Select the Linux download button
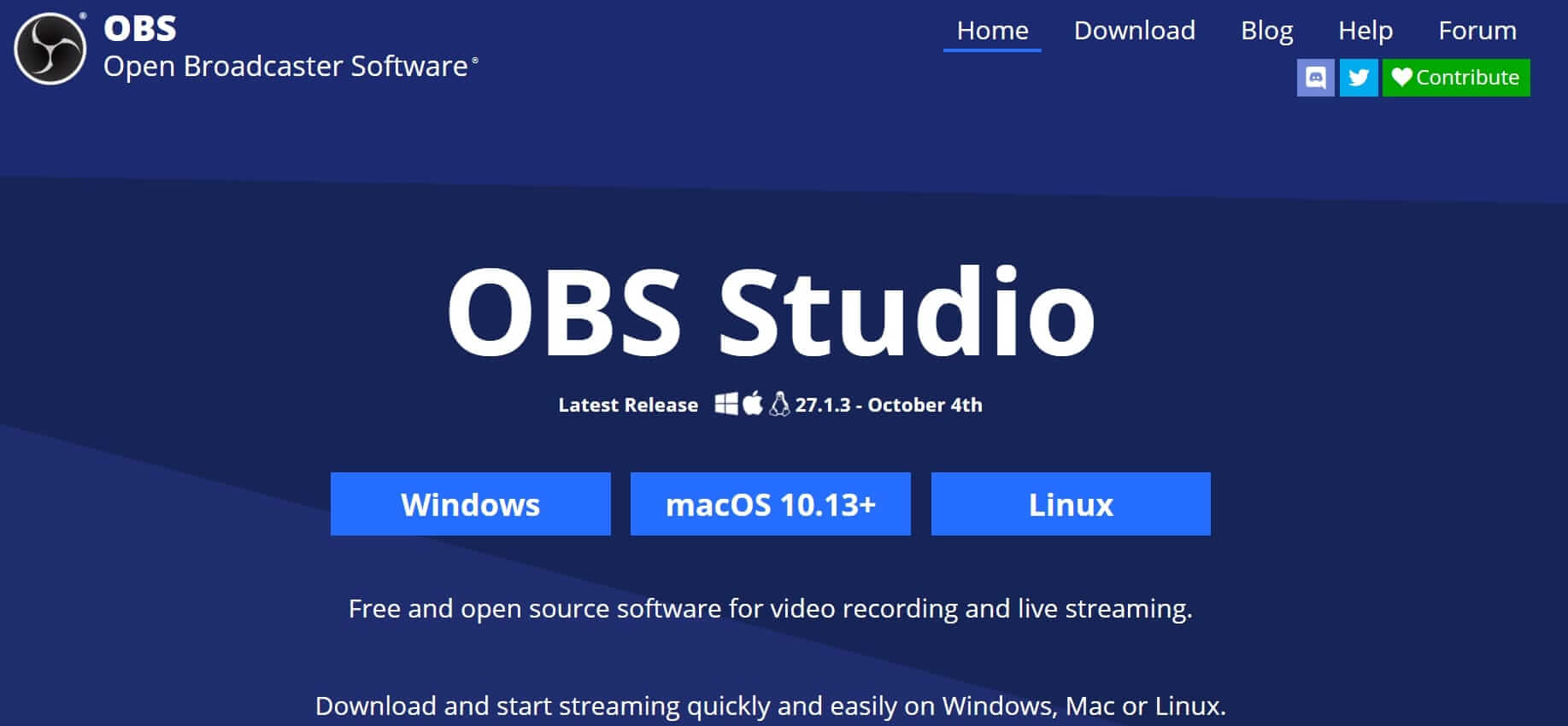The image size is (1568, 726). pos(1070,504)
